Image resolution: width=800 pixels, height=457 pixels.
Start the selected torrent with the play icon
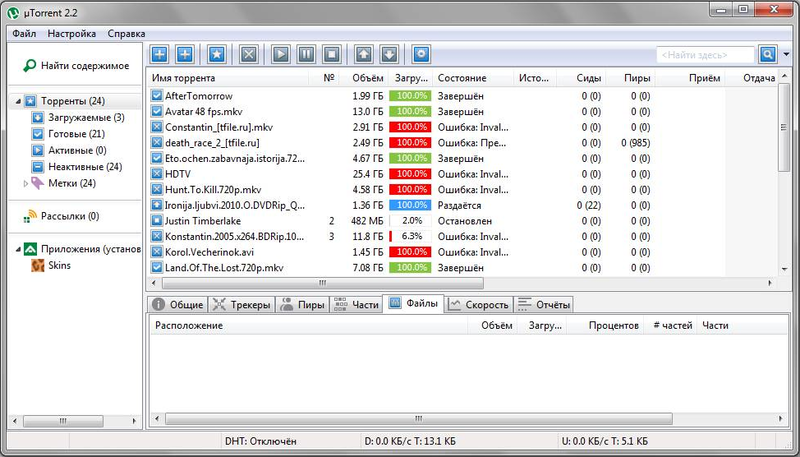click(x=281, y=54)
